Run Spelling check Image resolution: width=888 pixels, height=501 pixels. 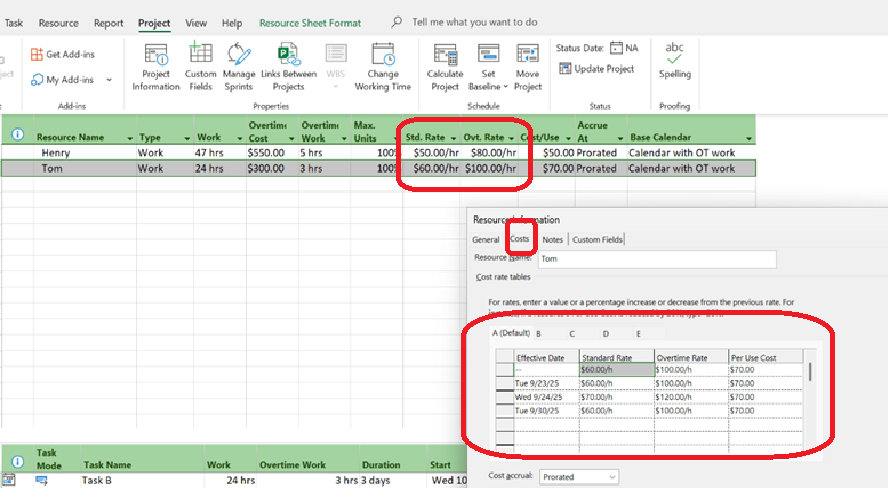point(674,61)
